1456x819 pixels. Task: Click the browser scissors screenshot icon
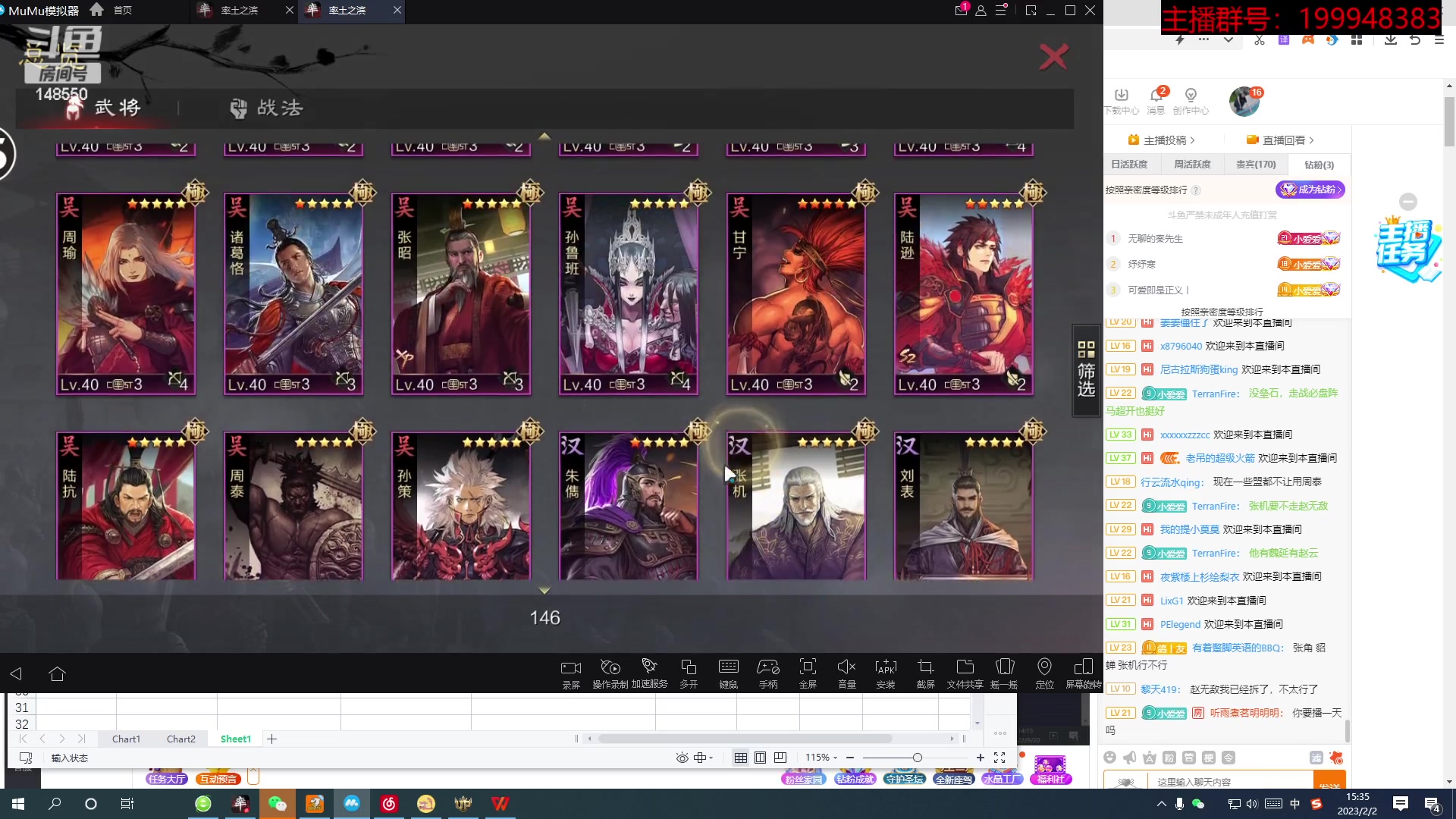1260,40
